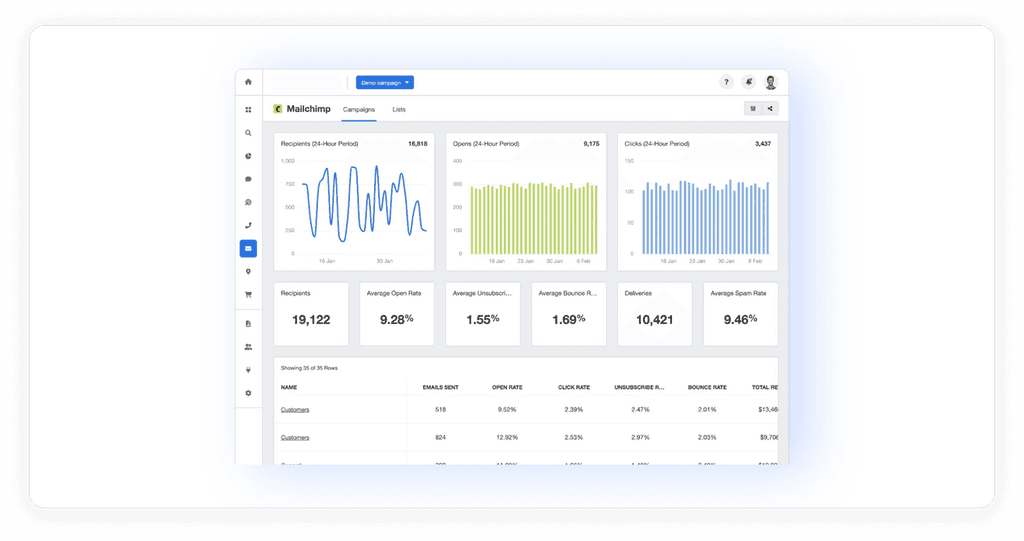Image resolution: width=1024 pixels, height=541 pixels.
Task: Click the 3,437 clicks chart total
Action: (763, 144)
